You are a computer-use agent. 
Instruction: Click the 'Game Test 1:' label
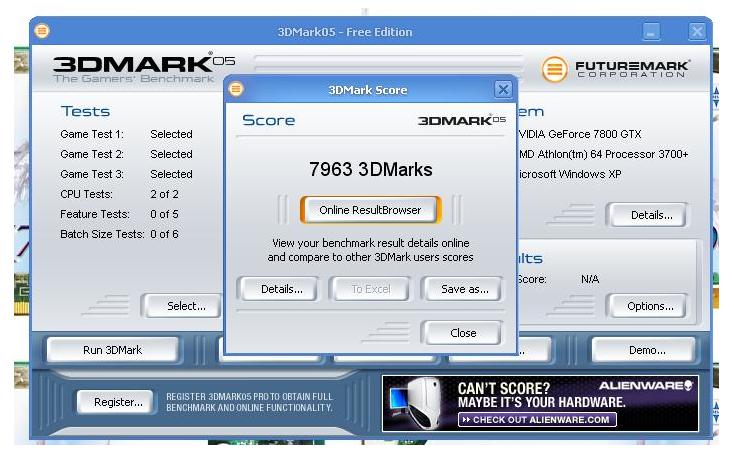(92, 134)
